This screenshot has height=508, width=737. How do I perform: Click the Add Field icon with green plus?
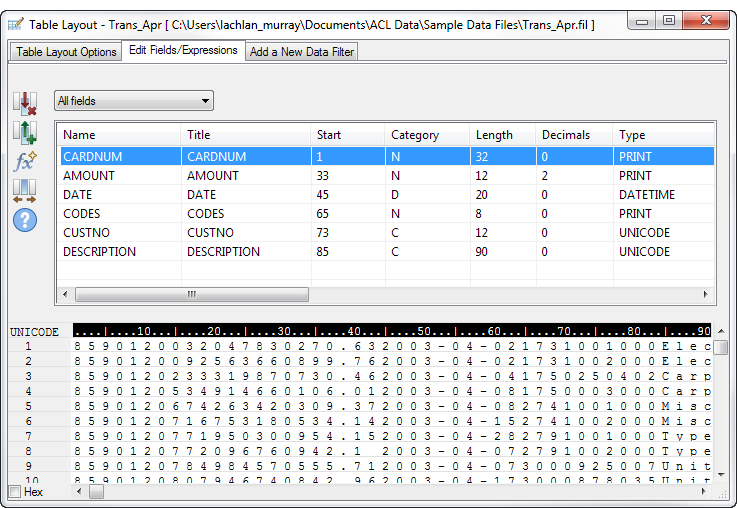point(24,133)
